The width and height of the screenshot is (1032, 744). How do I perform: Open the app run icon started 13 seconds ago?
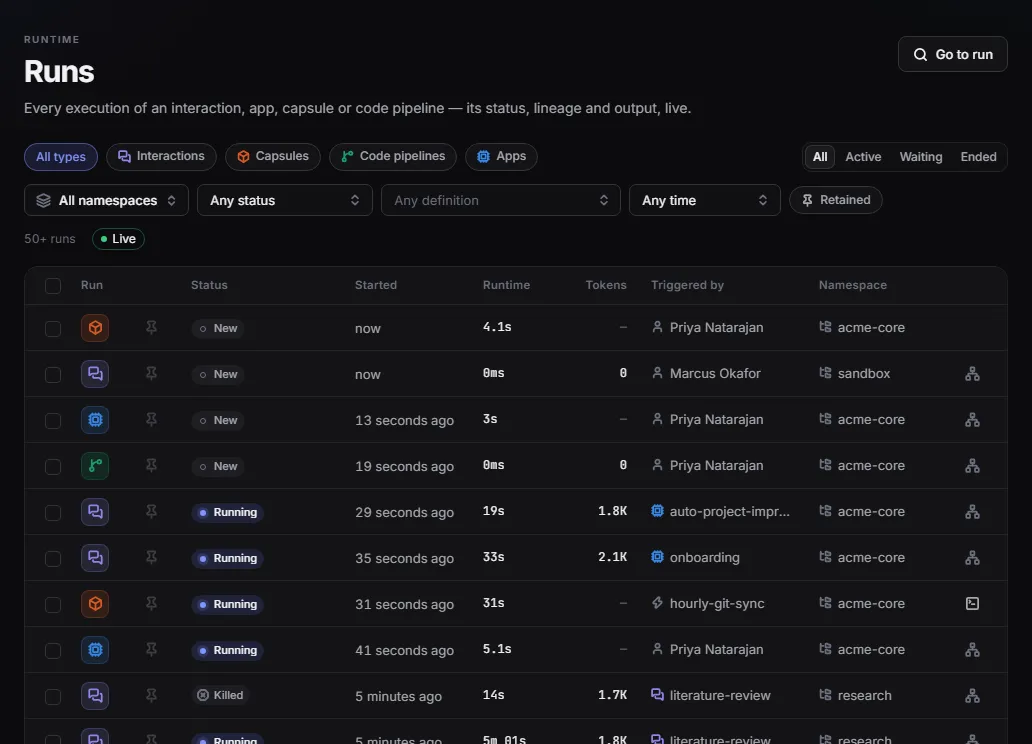pos(95,420)
